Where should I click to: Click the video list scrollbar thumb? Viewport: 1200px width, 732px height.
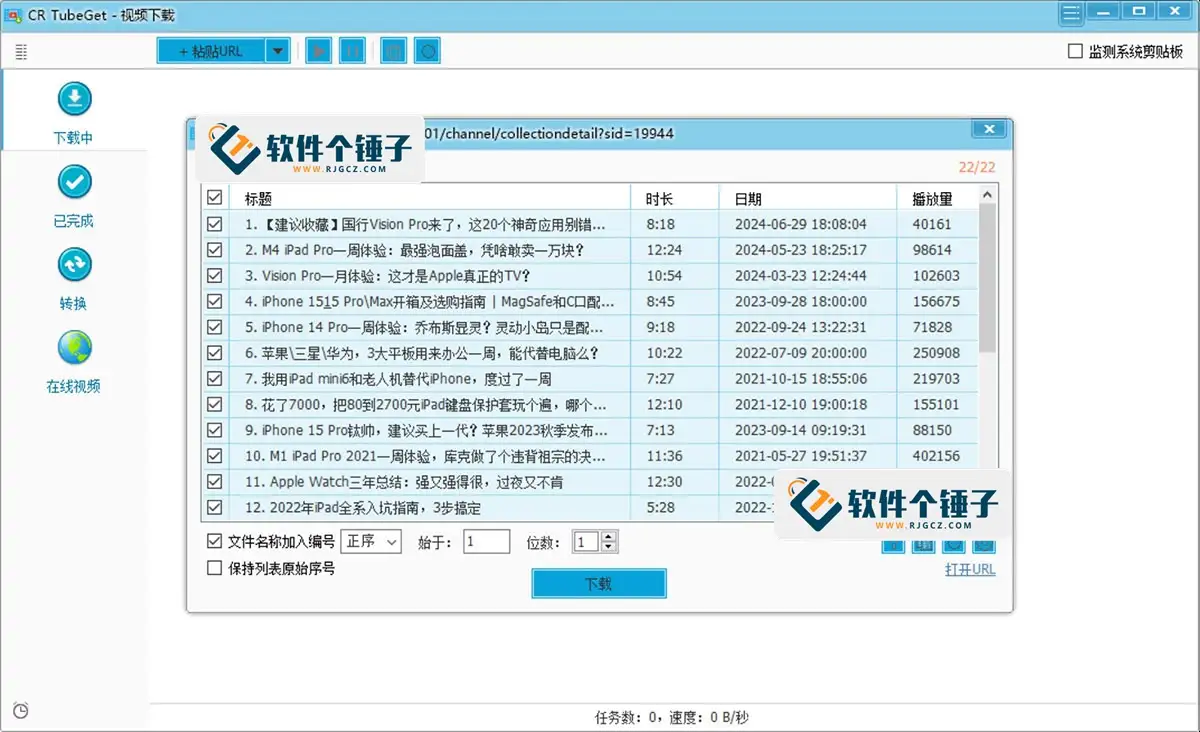pyautogui.click(x=987, y=279)
